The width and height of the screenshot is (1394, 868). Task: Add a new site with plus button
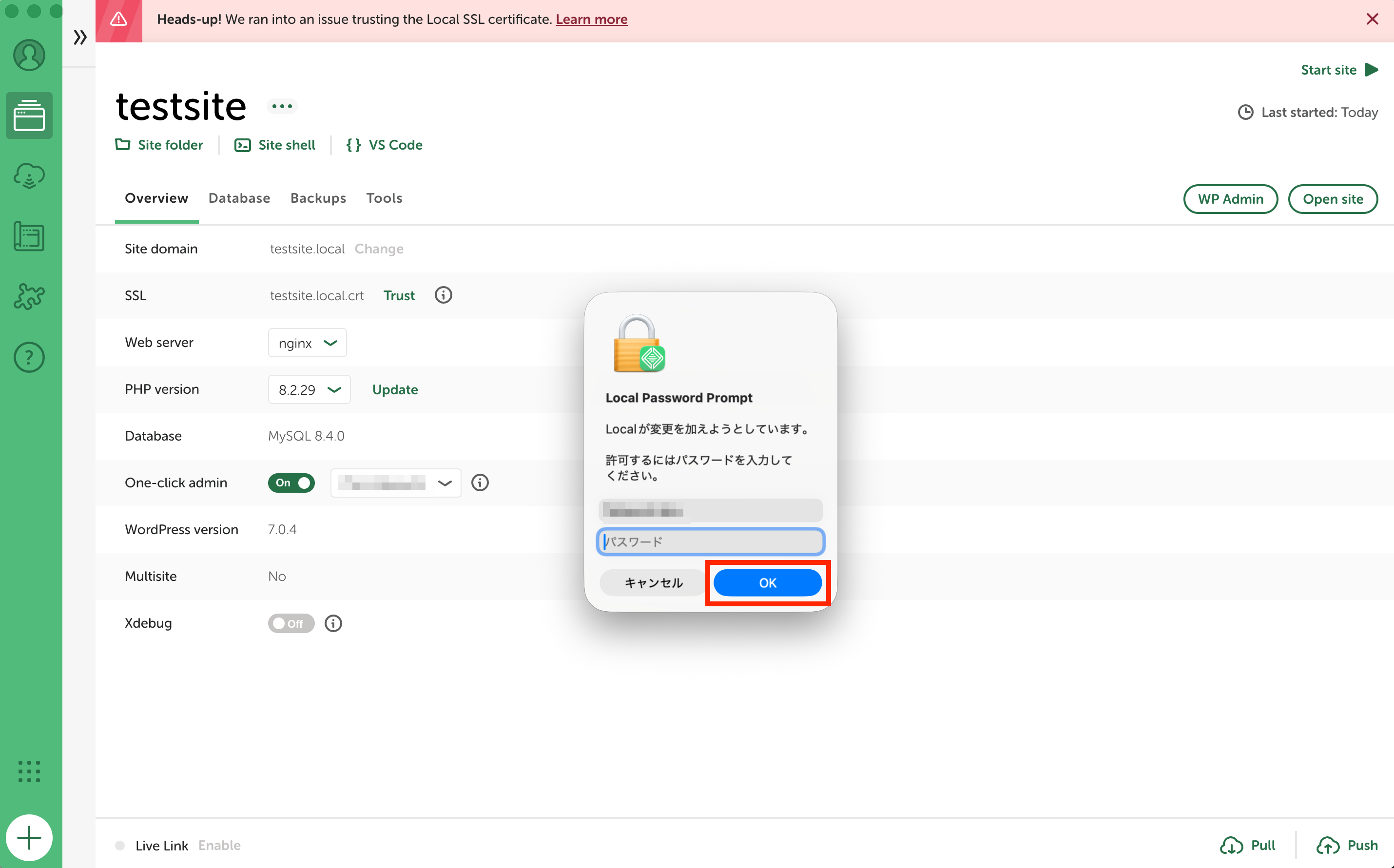click(29, 838)
